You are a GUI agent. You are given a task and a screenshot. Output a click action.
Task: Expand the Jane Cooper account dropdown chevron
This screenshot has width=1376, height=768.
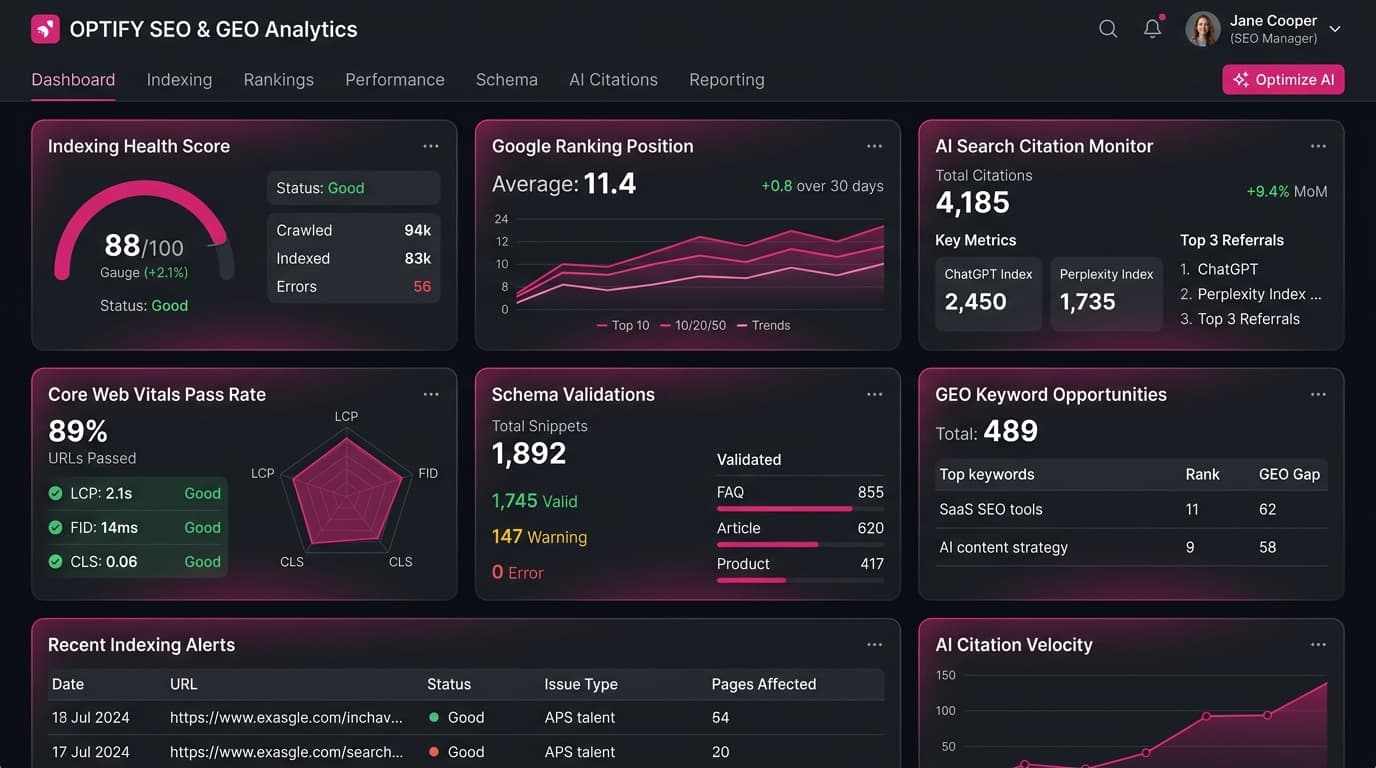[x=1335, y=30]
